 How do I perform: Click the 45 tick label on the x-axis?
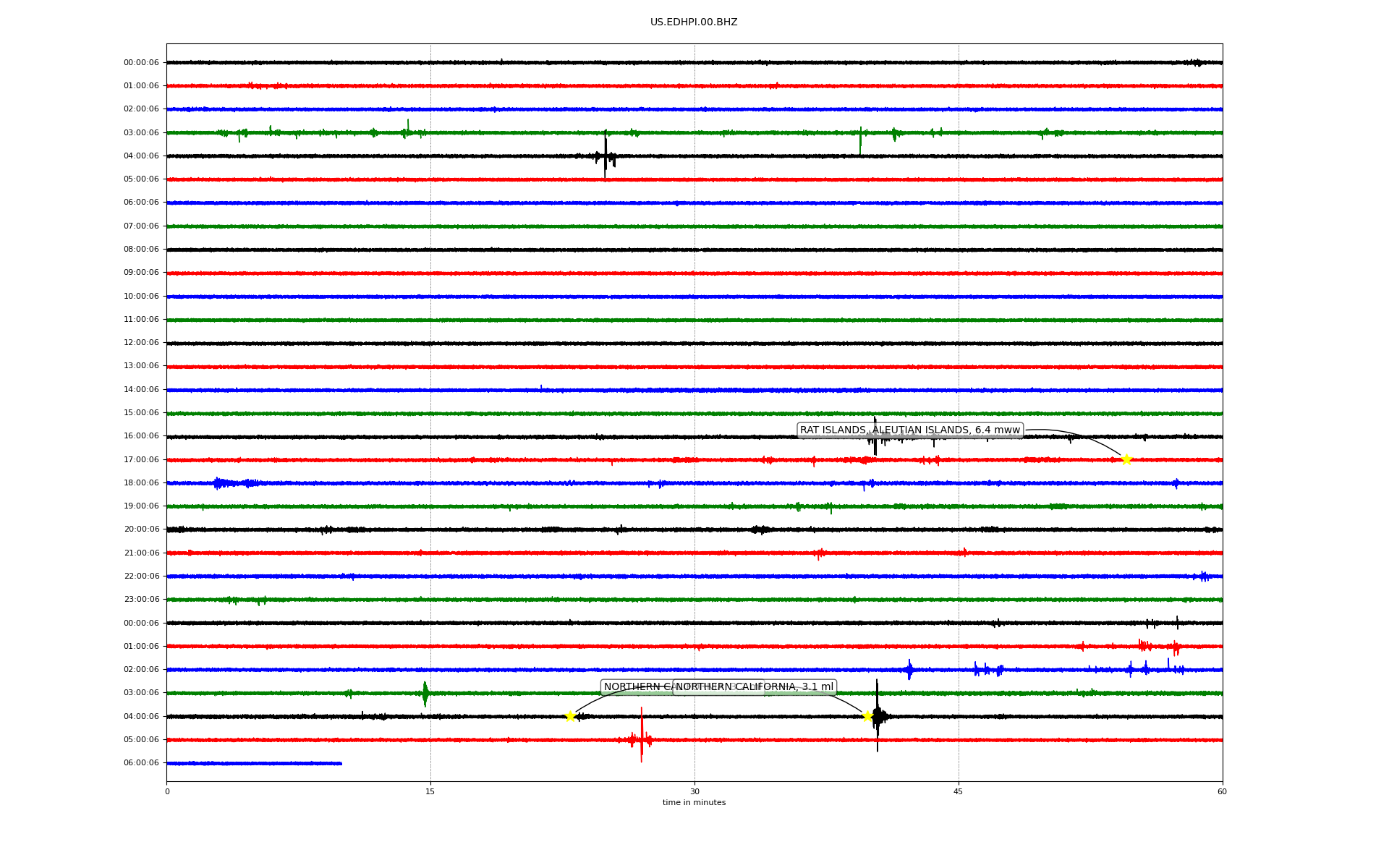point(959,791)
